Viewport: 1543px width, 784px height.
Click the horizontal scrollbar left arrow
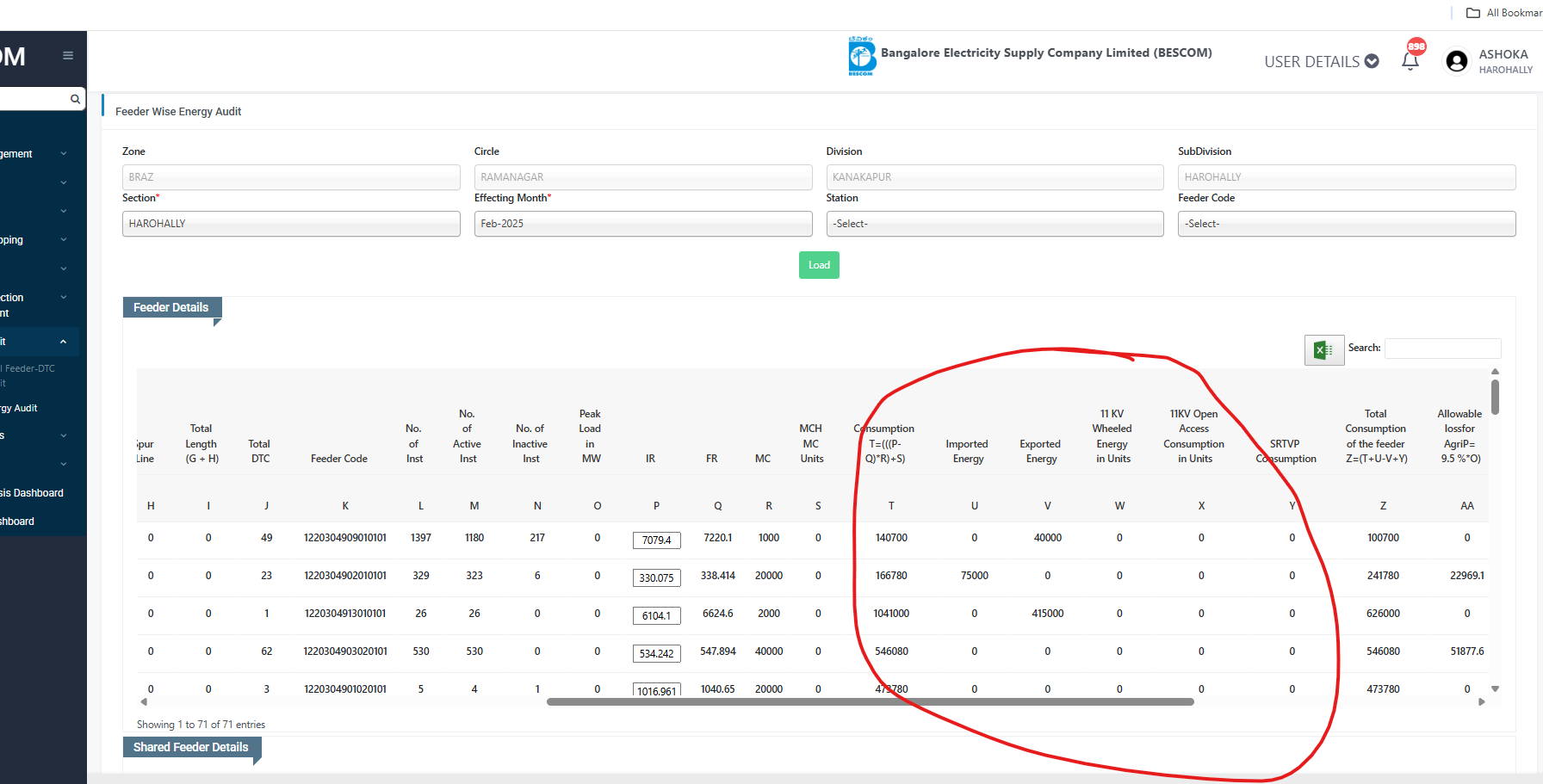[x=144, y=702]
